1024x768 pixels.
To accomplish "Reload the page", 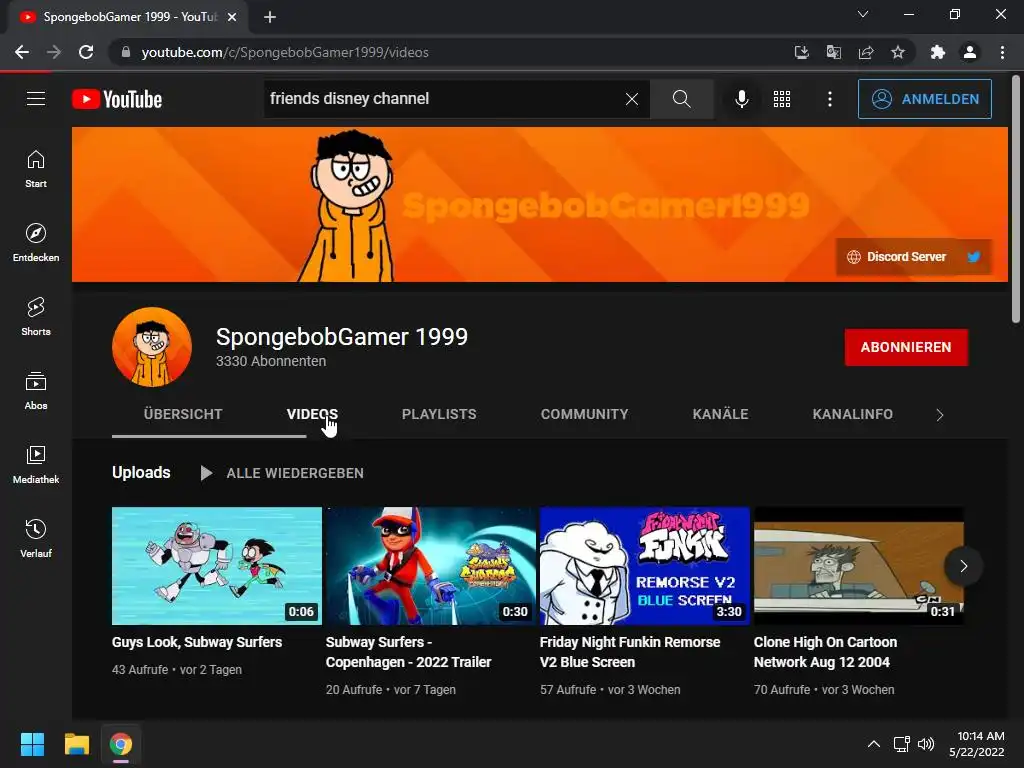I will coord(86,52).
